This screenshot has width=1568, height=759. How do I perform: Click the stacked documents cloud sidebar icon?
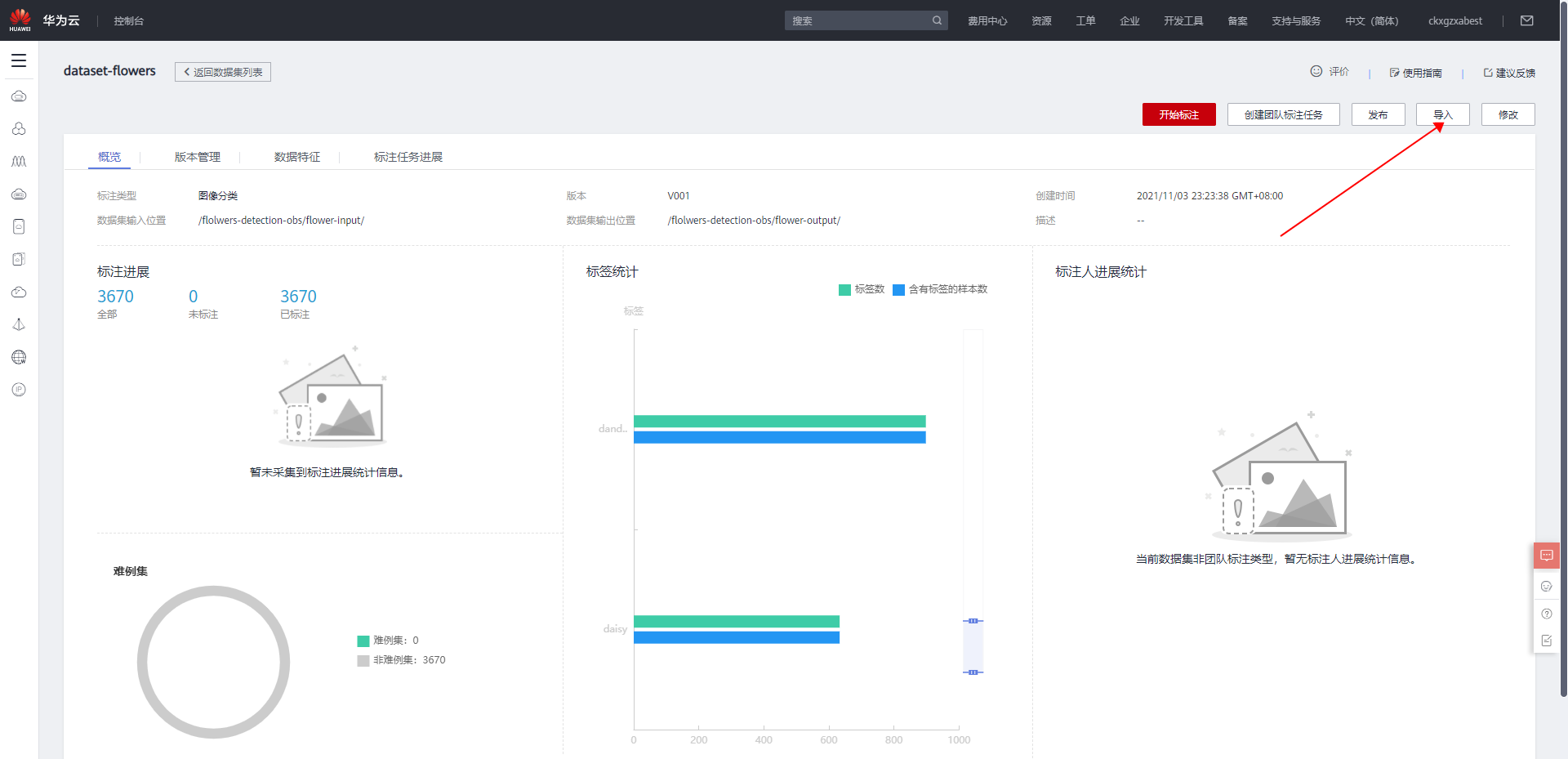click(19, 259)
